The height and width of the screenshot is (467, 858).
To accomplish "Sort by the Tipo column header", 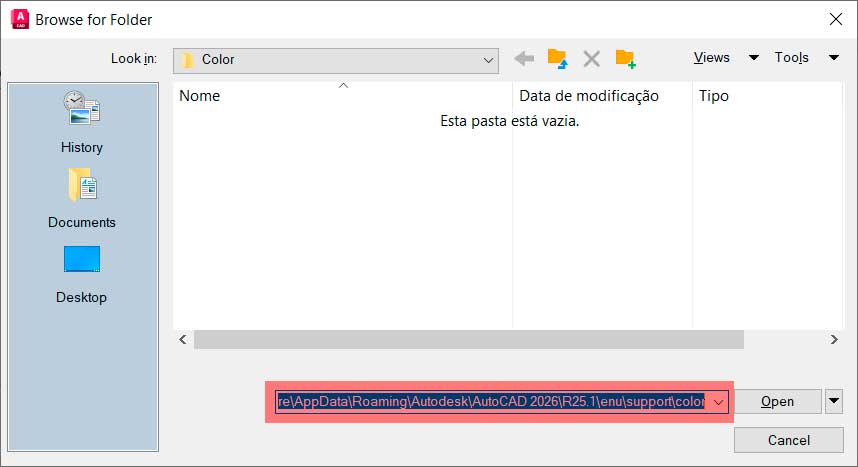I will click(767, 96).
